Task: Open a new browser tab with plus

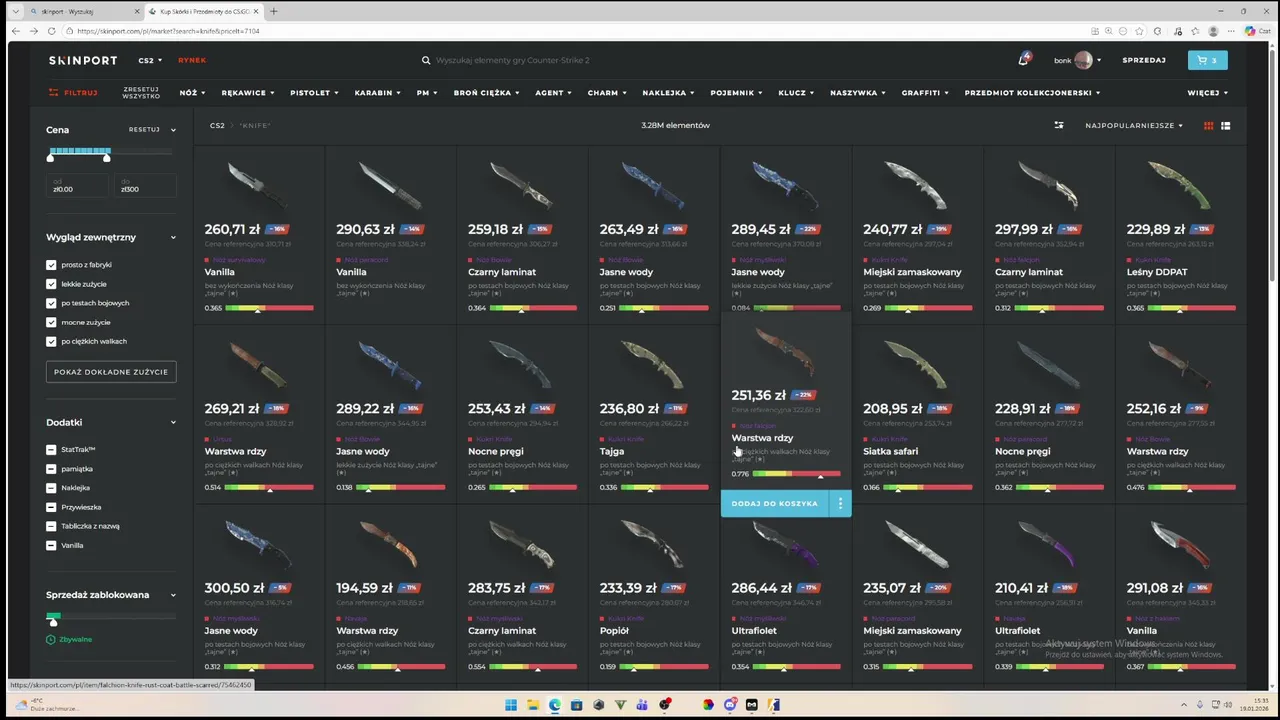Action: [274, 11]
